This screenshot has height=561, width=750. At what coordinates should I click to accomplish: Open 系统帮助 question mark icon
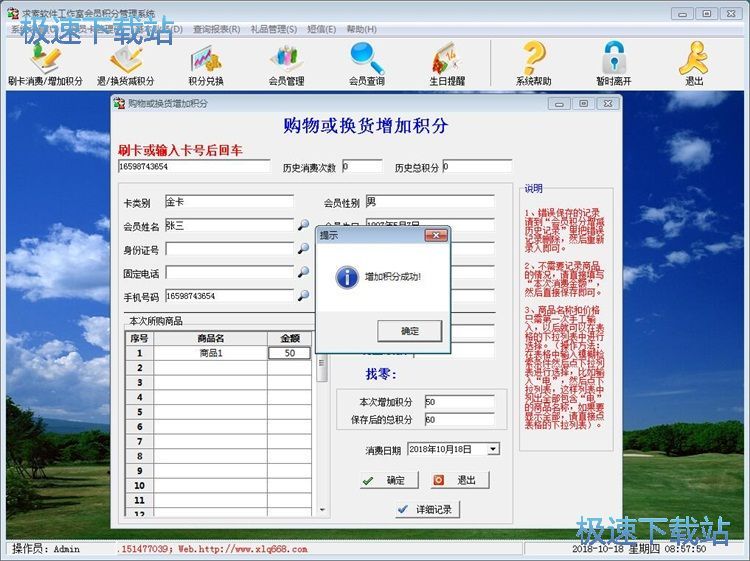coord(533,65)
